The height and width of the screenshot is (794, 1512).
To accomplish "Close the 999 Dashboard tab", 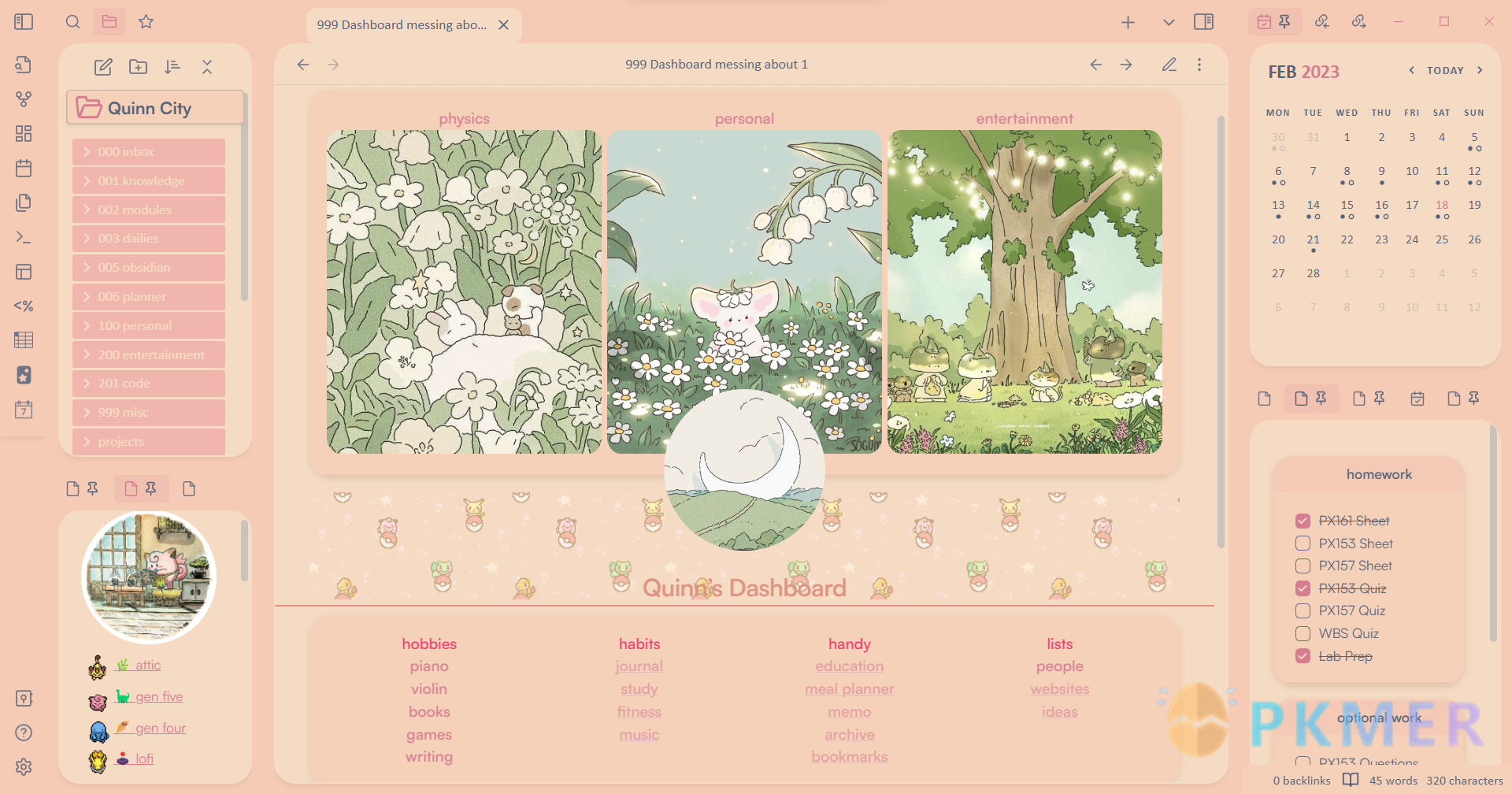I will tap(504, 25).
